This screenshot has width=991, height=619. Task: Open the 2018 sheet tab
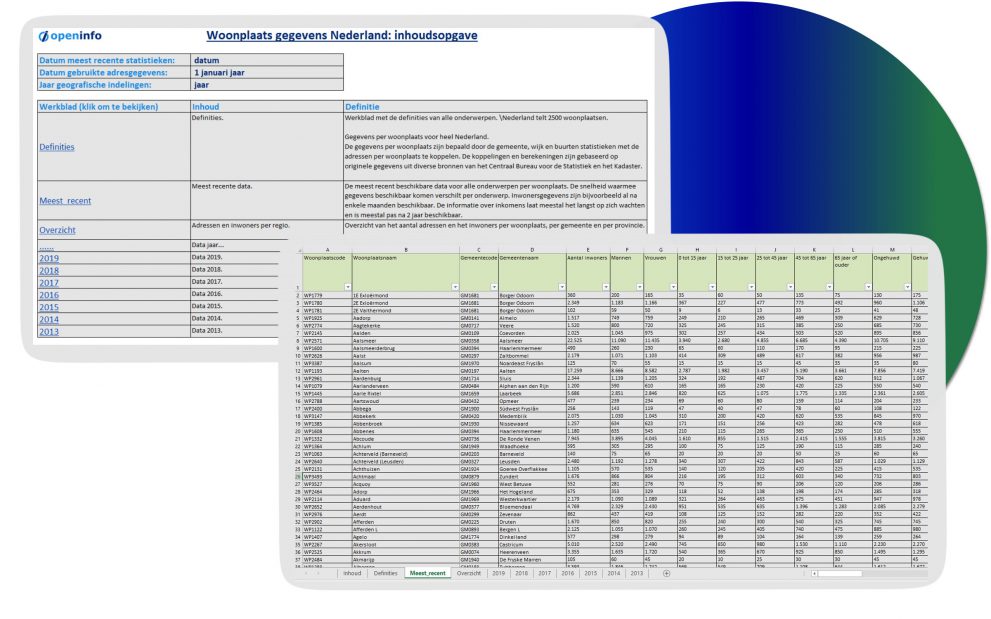click(521, 573)
